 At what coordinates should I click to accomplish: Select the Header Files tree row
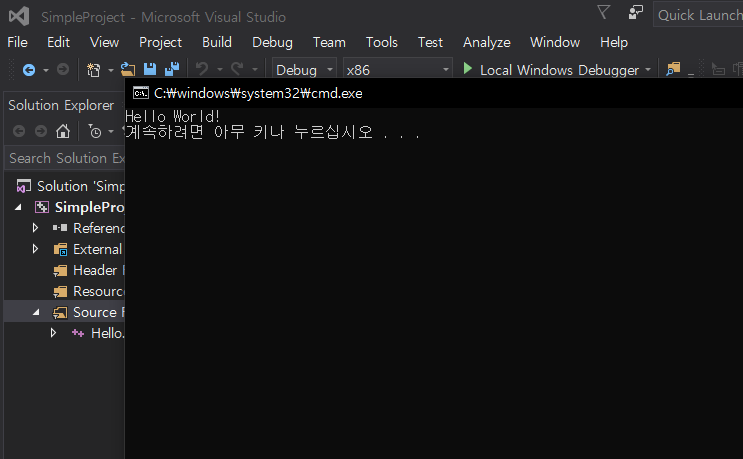pos(64,270)
